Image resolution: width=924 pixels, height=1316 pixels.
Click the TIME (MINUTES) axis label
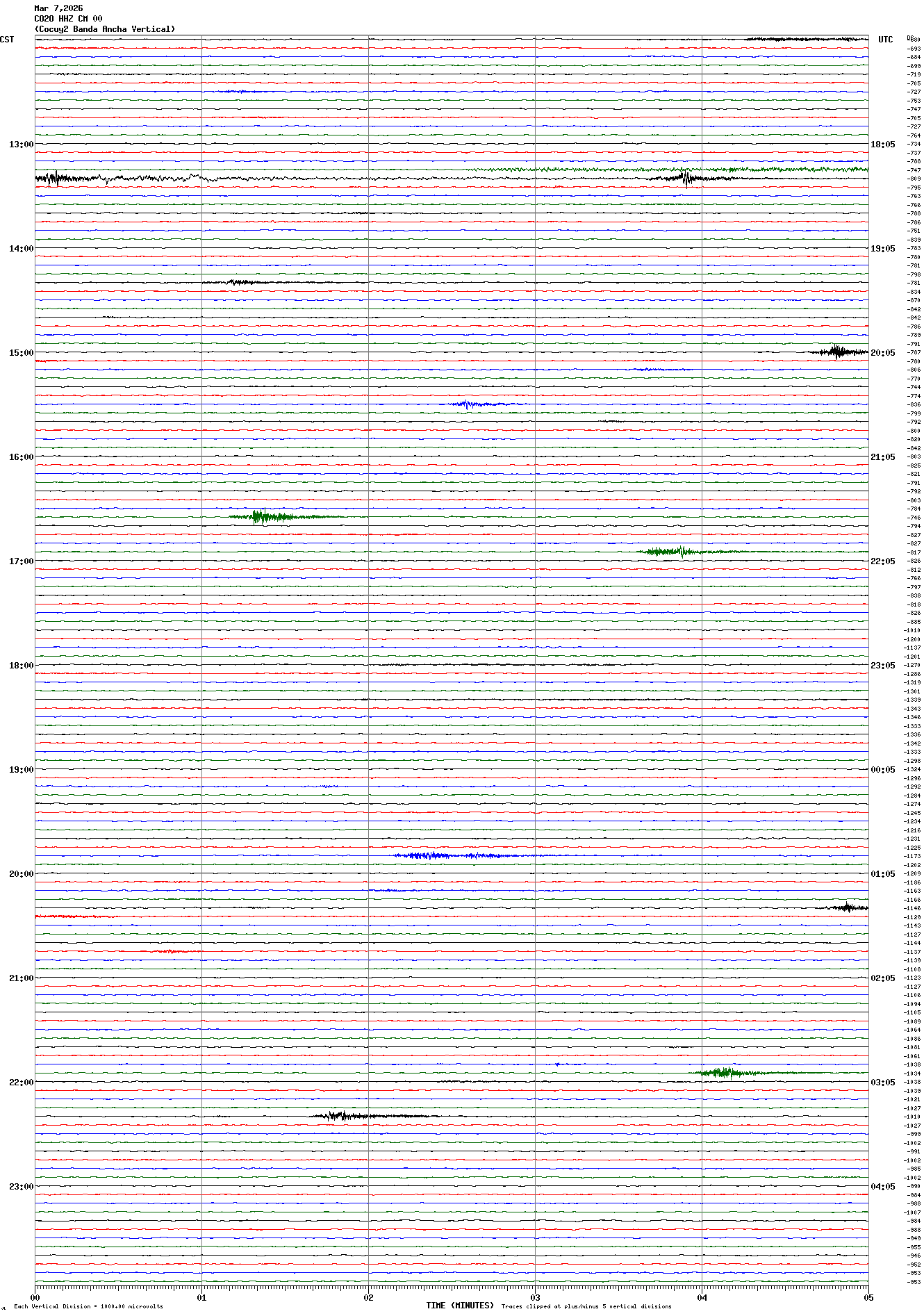[x=459, y=1306]
